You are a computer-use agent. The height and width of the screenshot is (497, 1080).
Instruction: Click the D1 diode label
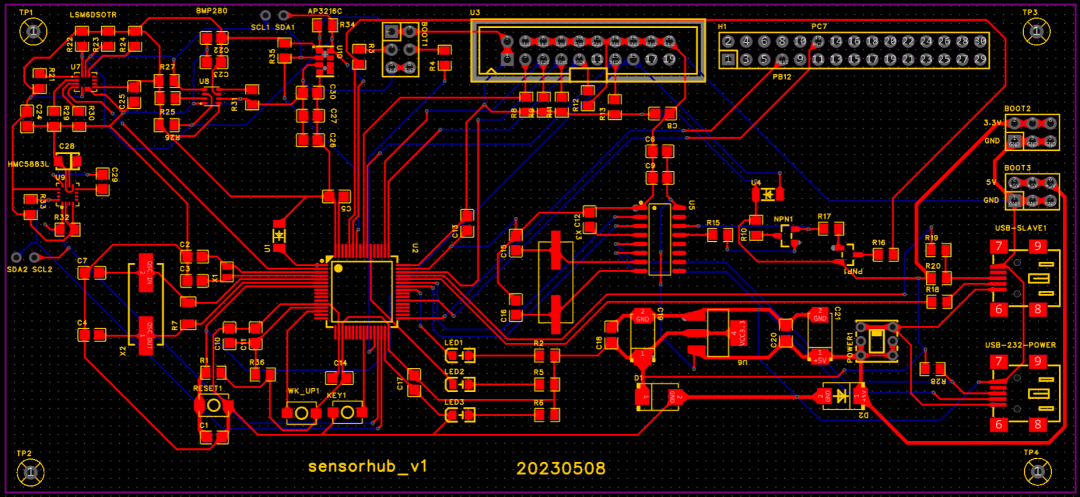(638, 378)
